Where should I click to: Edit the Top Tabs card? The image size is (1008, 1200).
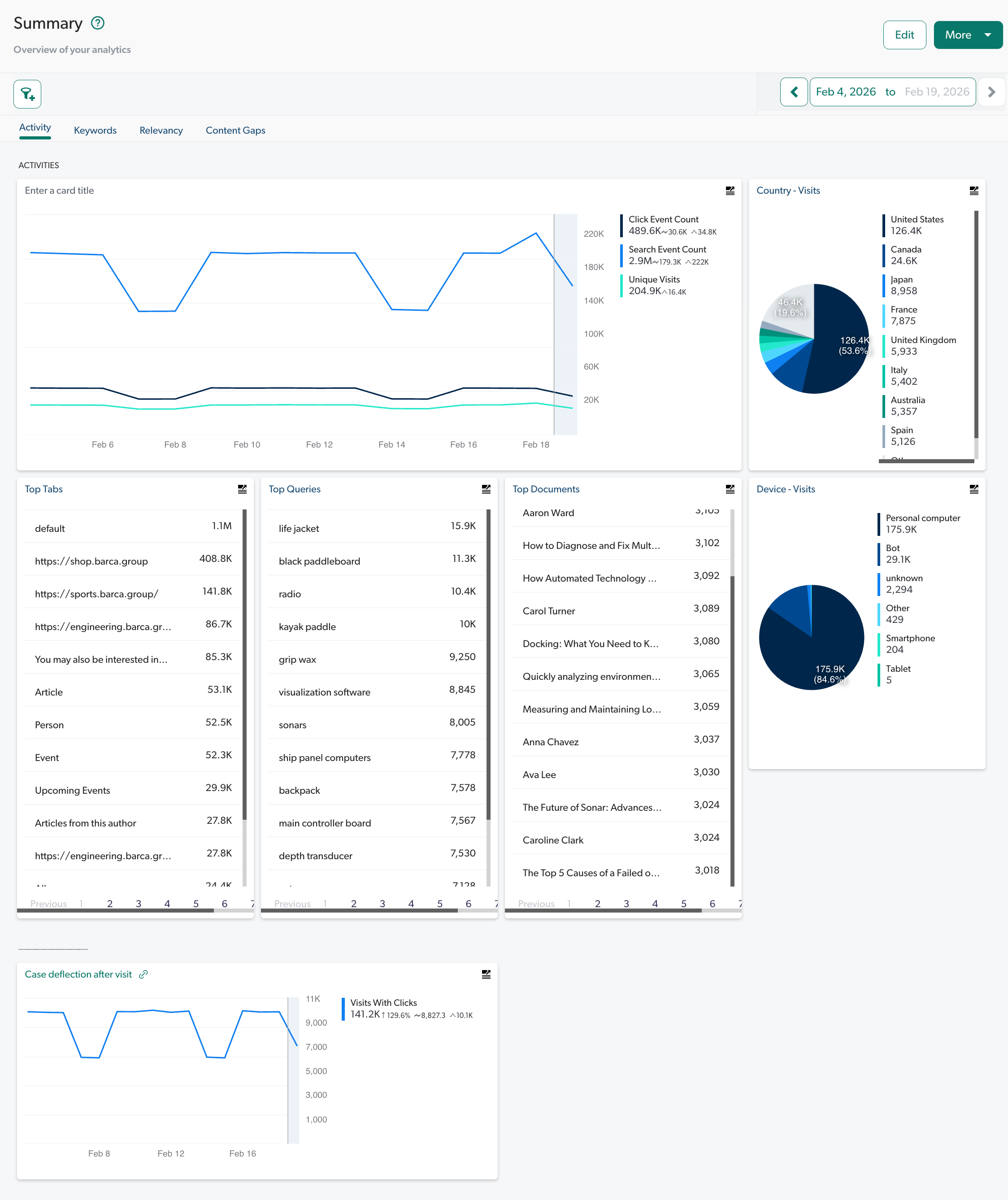242,489
